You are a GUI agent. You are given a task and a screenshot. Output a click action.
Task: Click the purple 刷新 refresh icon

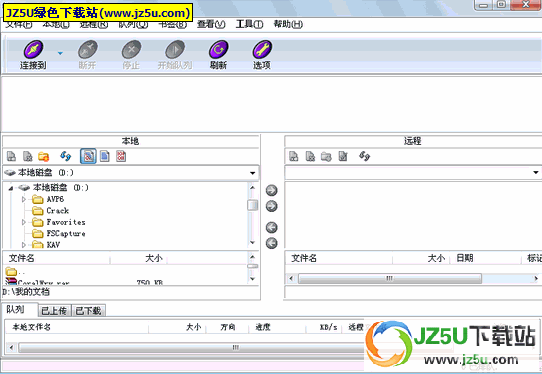click(218, 49)
